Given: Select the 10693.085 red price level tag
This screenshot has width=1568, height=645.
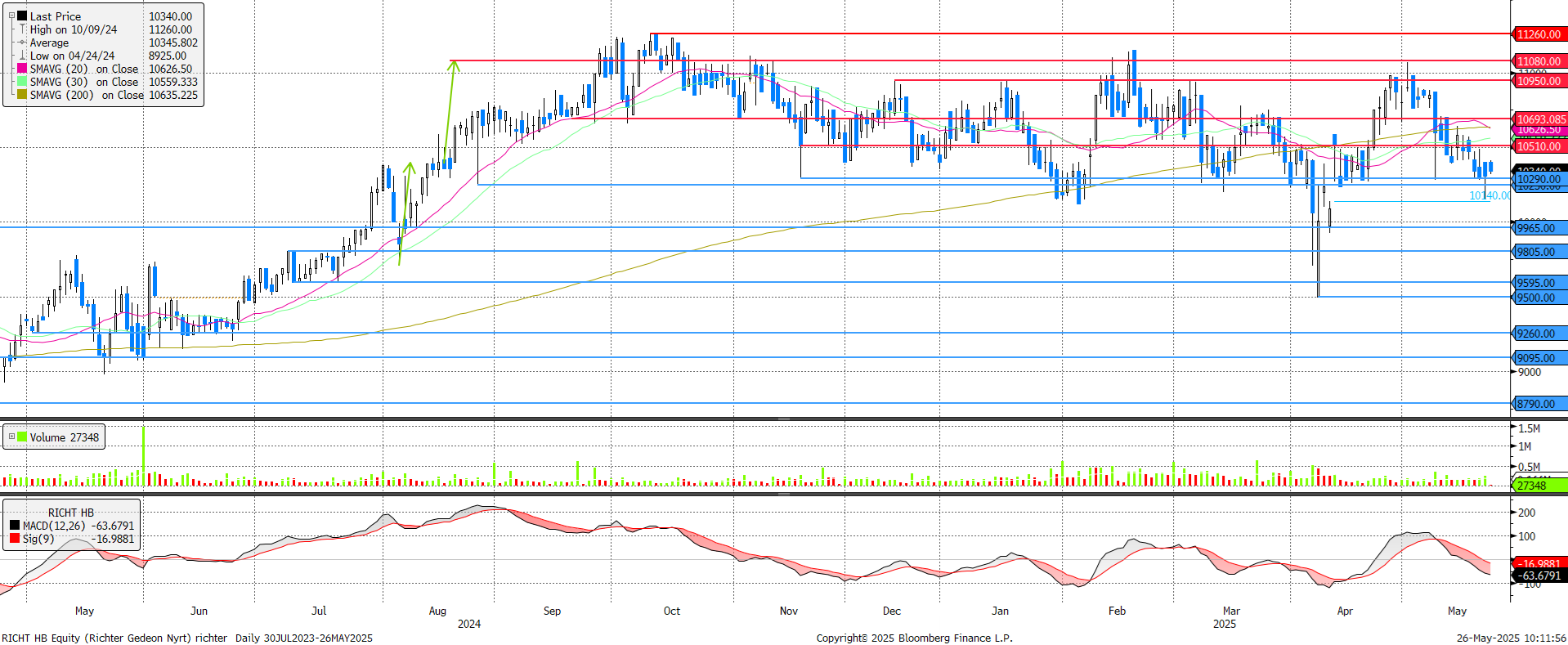Looking at the screenshot, I should 1540,119.
